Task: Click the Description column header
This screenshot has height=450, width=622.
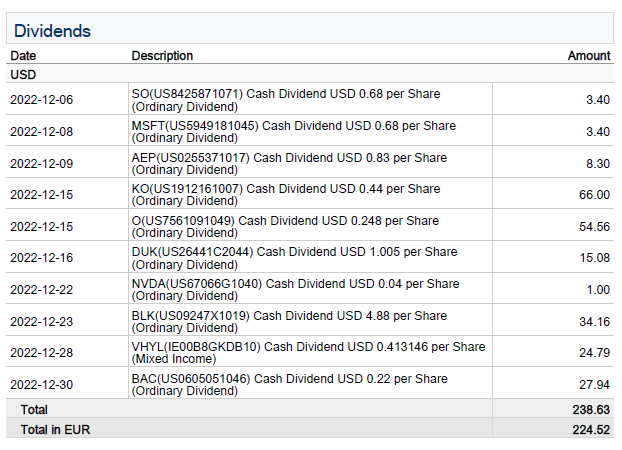Action: (x=162, y=56)
